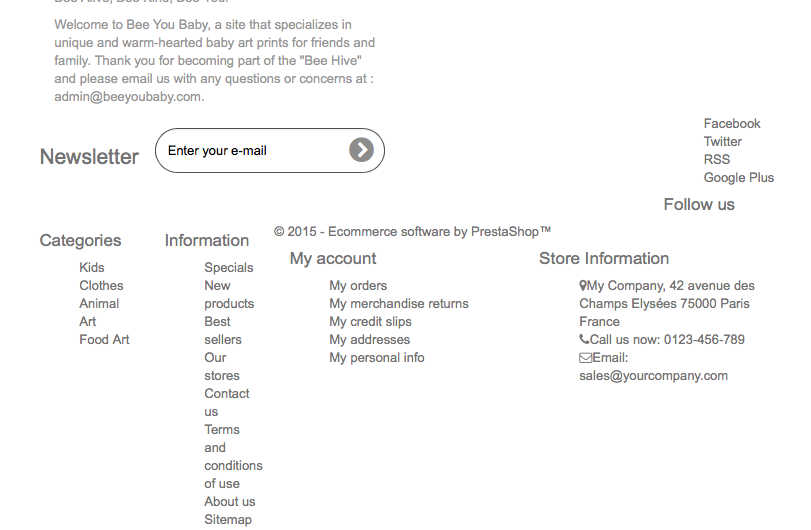Open the RSS feed link
This screenshot has height=530, width=811.
pos(716,160)
